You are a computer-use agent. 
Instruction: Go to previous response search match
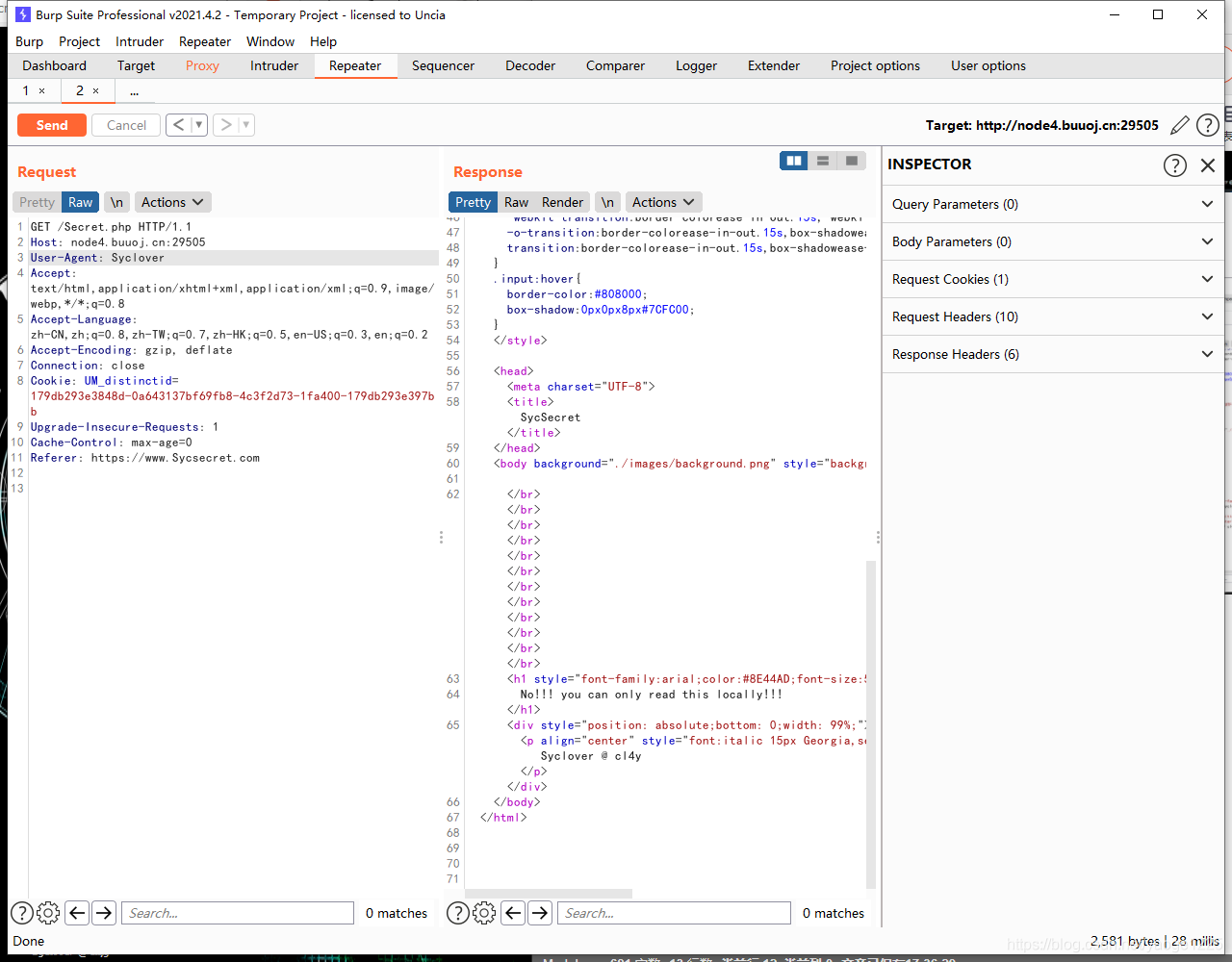514,913
